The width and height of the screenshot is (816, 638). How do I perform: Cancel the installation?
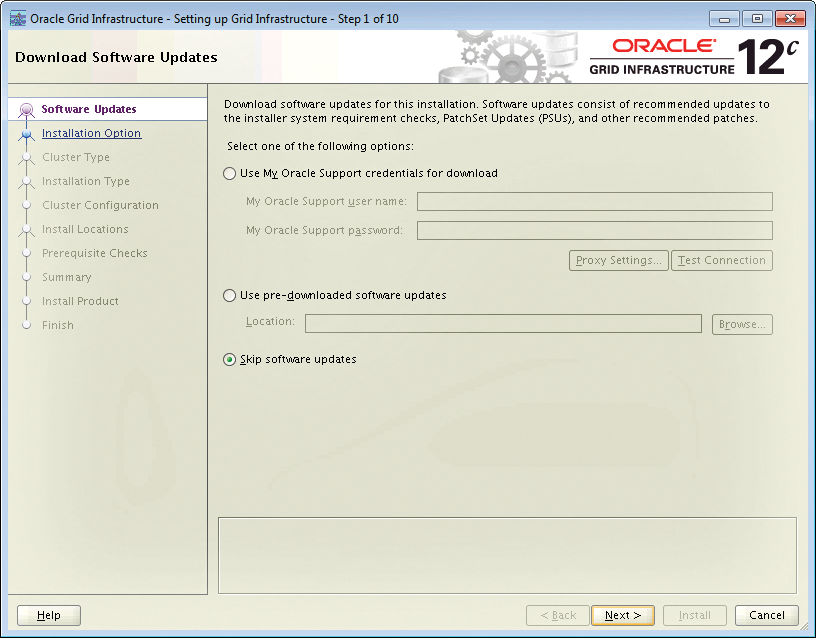tap(766, 615)
